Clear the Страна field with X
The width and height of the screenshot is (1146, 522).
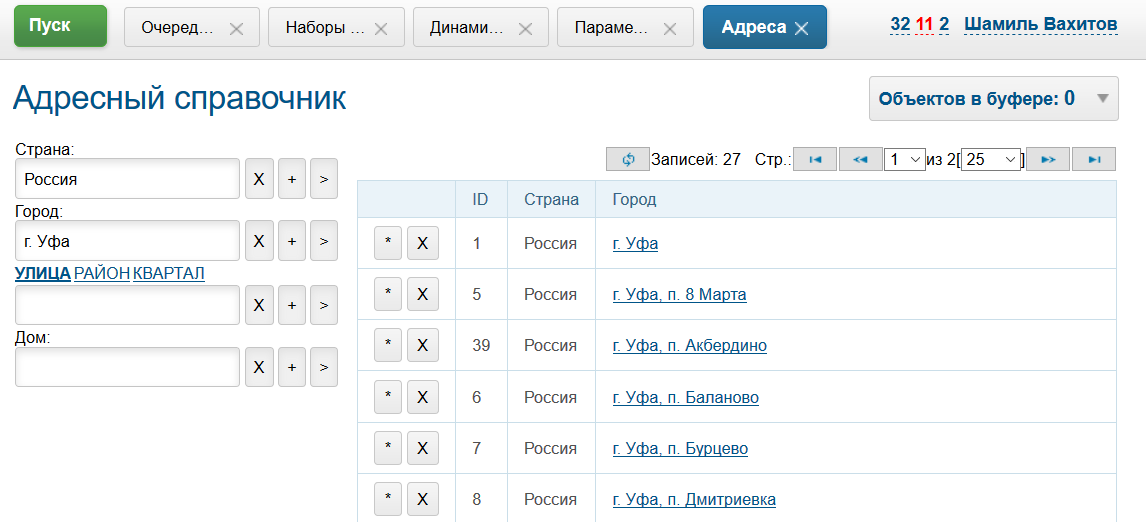(258, 179)
